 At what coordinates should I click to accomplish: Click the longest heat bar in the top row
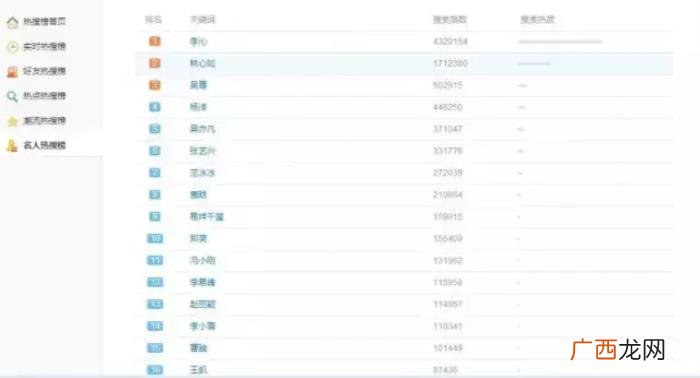(x=560, y=42)
